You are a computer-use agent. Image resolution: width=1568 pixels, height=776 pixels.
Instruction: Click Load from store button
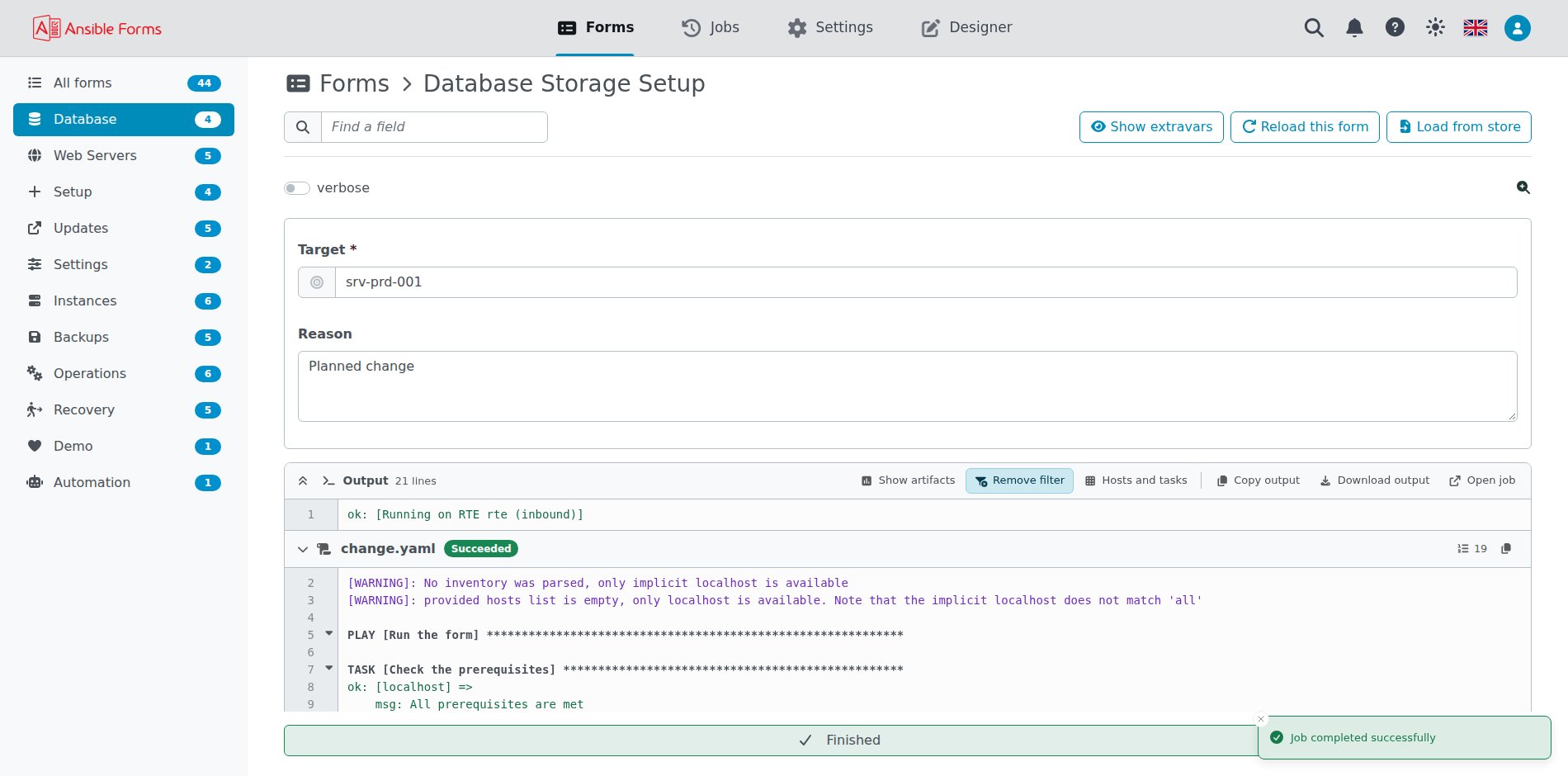pyautogui.click(x=1459, y=127)
